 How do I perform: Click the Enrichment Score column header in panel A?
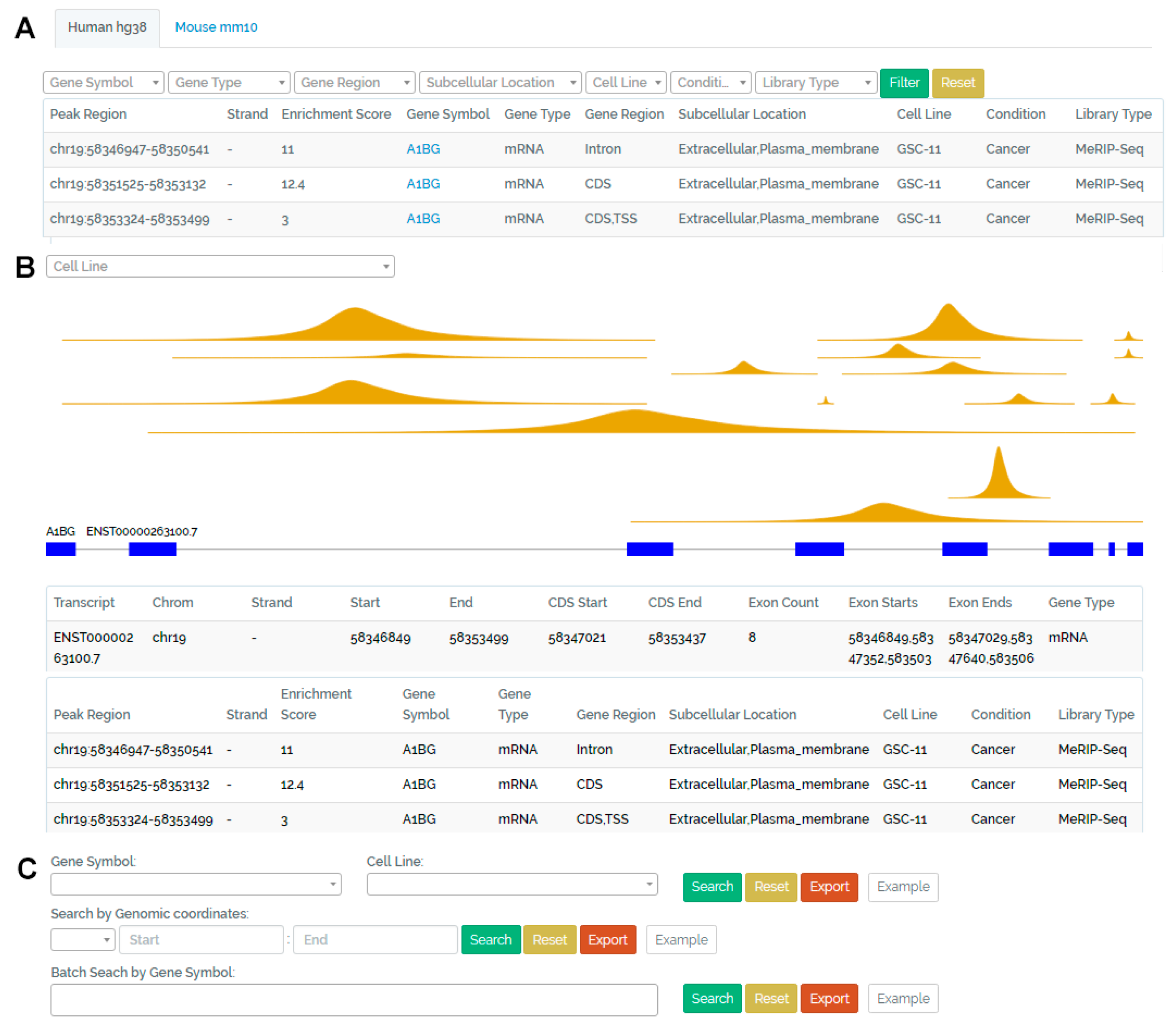[336, 114]
